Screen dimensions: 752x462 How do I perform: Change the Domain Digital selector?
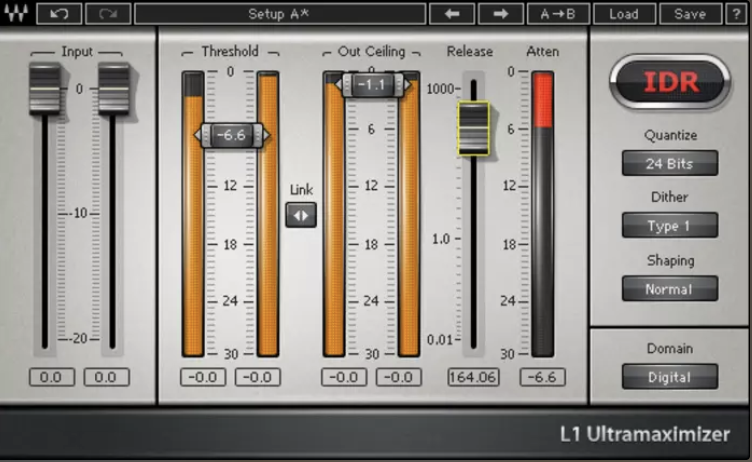670,377
